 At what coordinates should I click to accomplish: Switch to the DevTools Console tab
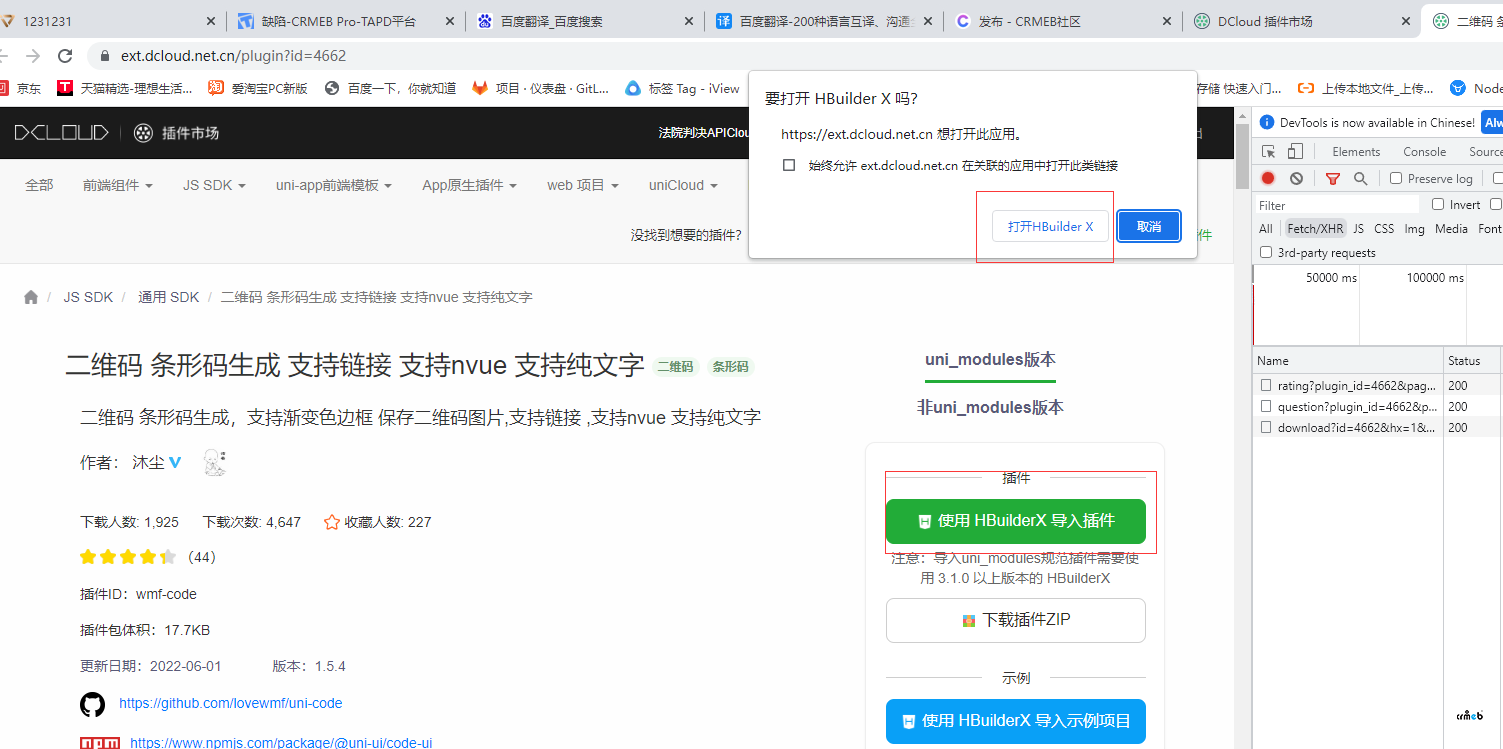pos(1424,152)
